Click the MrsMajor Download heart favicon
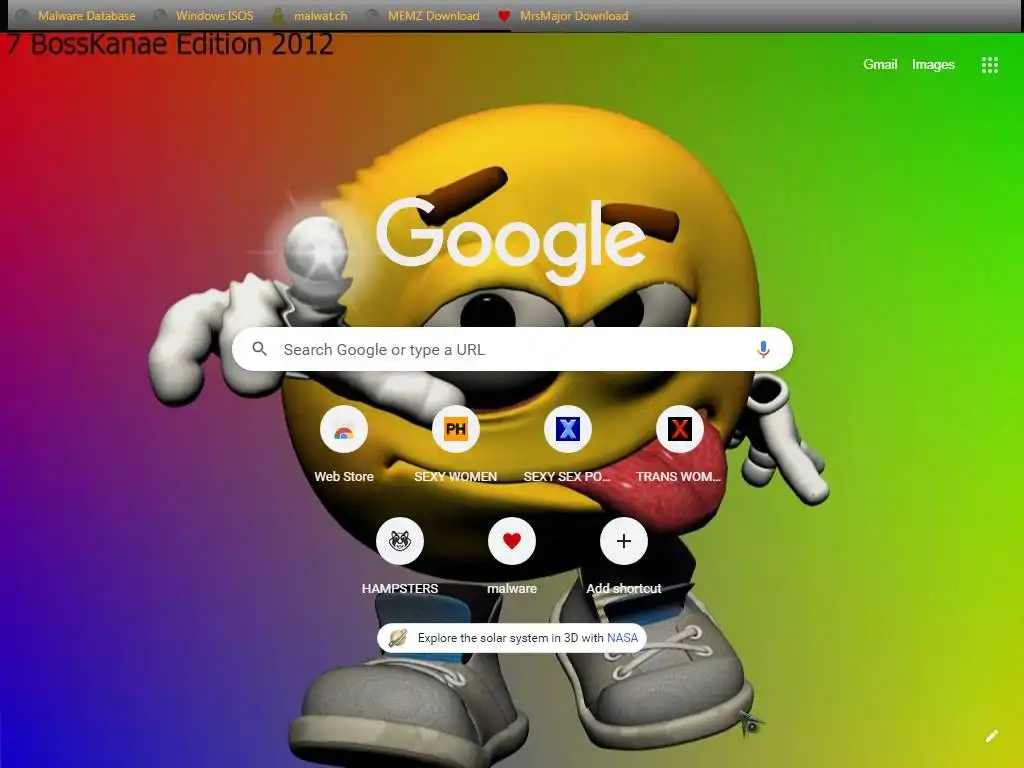Viewport: 1024px width, 768px height. click(x=504, y=16)
